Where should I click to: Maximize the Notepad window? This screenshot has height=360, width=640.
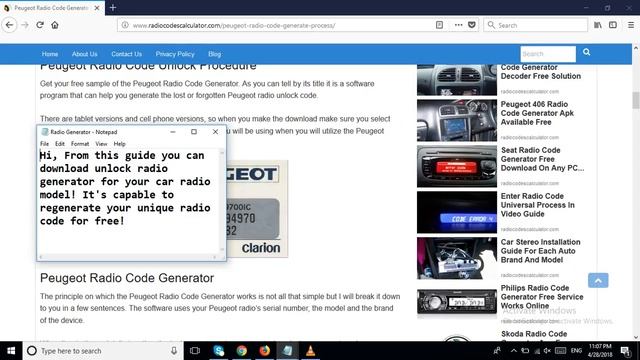point(194,131)
